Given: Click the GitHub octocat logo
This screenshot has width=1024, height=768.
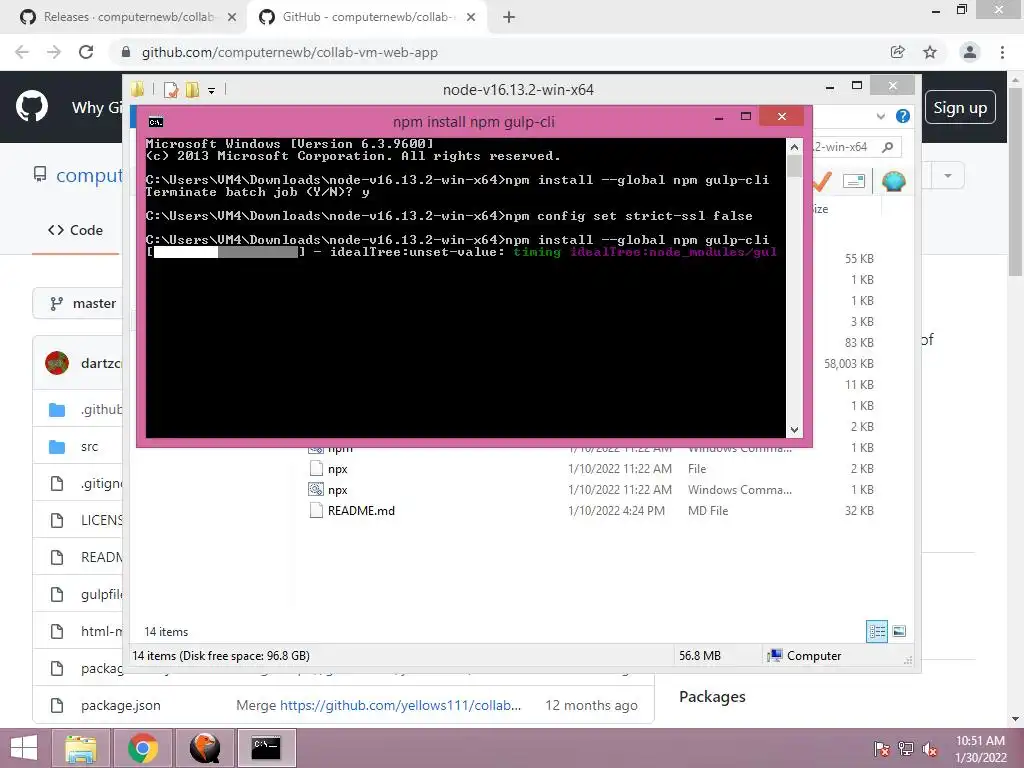Looking at the screenshot, I should [x=31, y=107].
